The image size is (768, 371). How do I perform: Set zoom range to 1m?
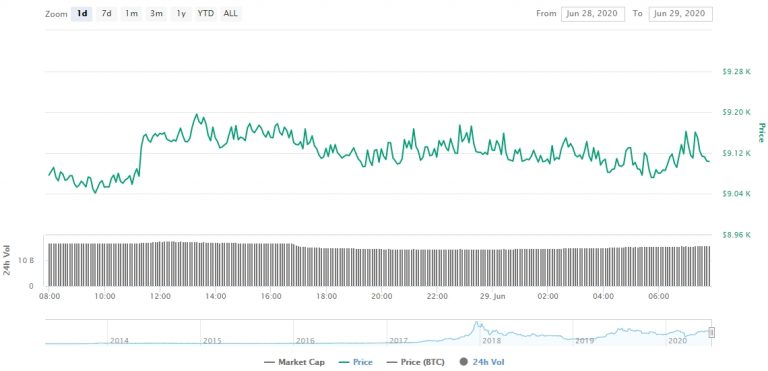[131, 14]
